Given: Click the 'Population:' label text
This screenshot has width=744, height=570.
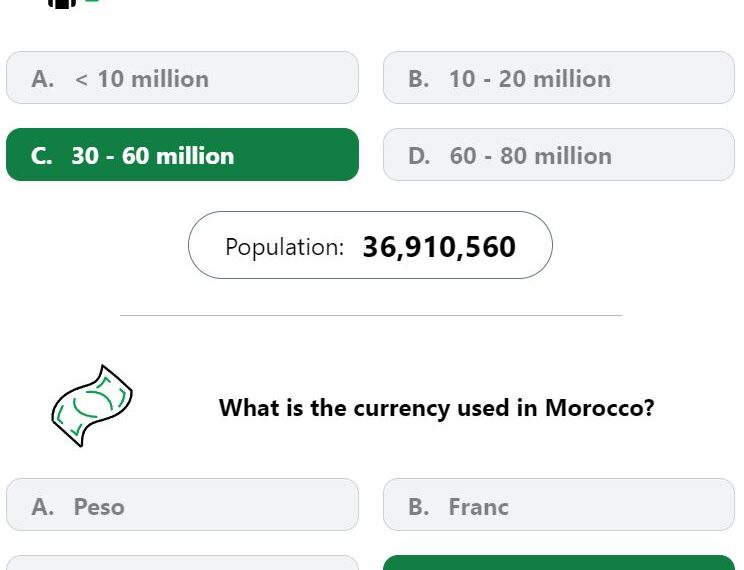Looking at the screenshot, I should tap(285, 247).
